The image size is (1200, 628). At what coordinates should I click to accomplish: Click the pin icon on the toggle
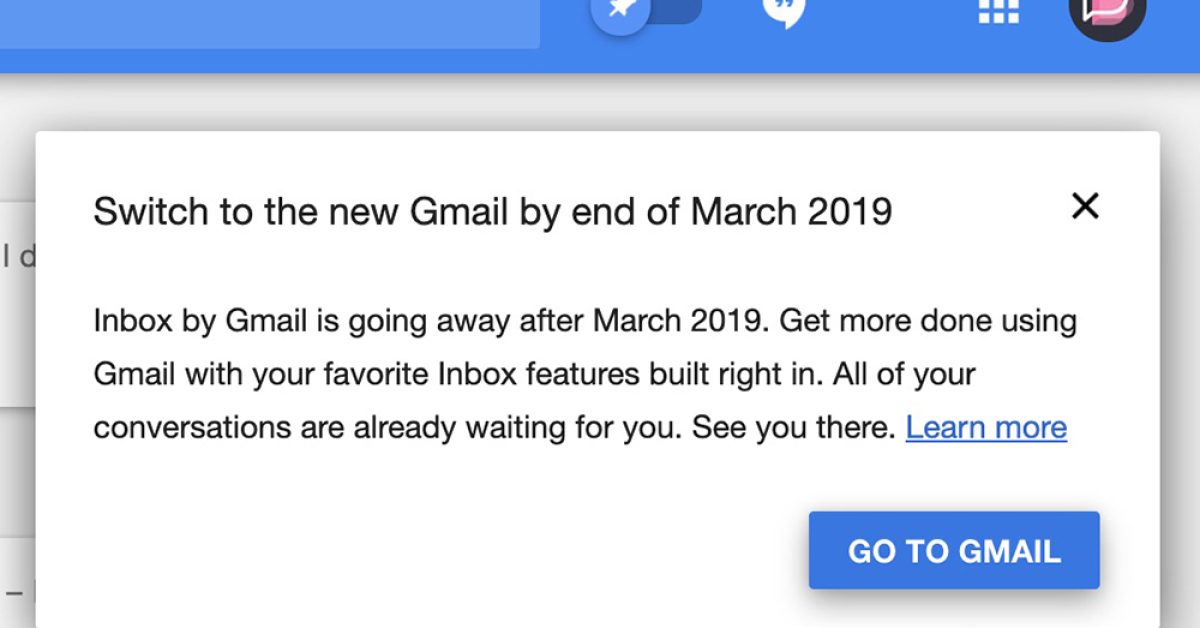(621, 11)
